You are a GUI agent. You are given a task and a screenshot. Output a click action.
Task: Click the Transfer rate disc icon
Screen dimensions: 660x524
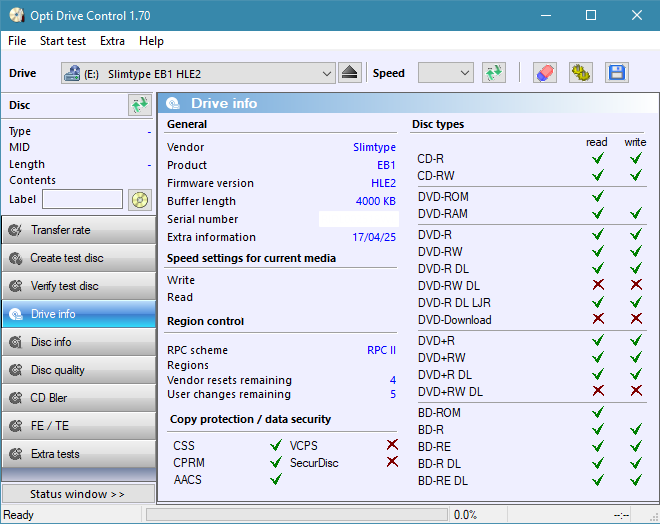pyautogui.click(x=16, y=230)
